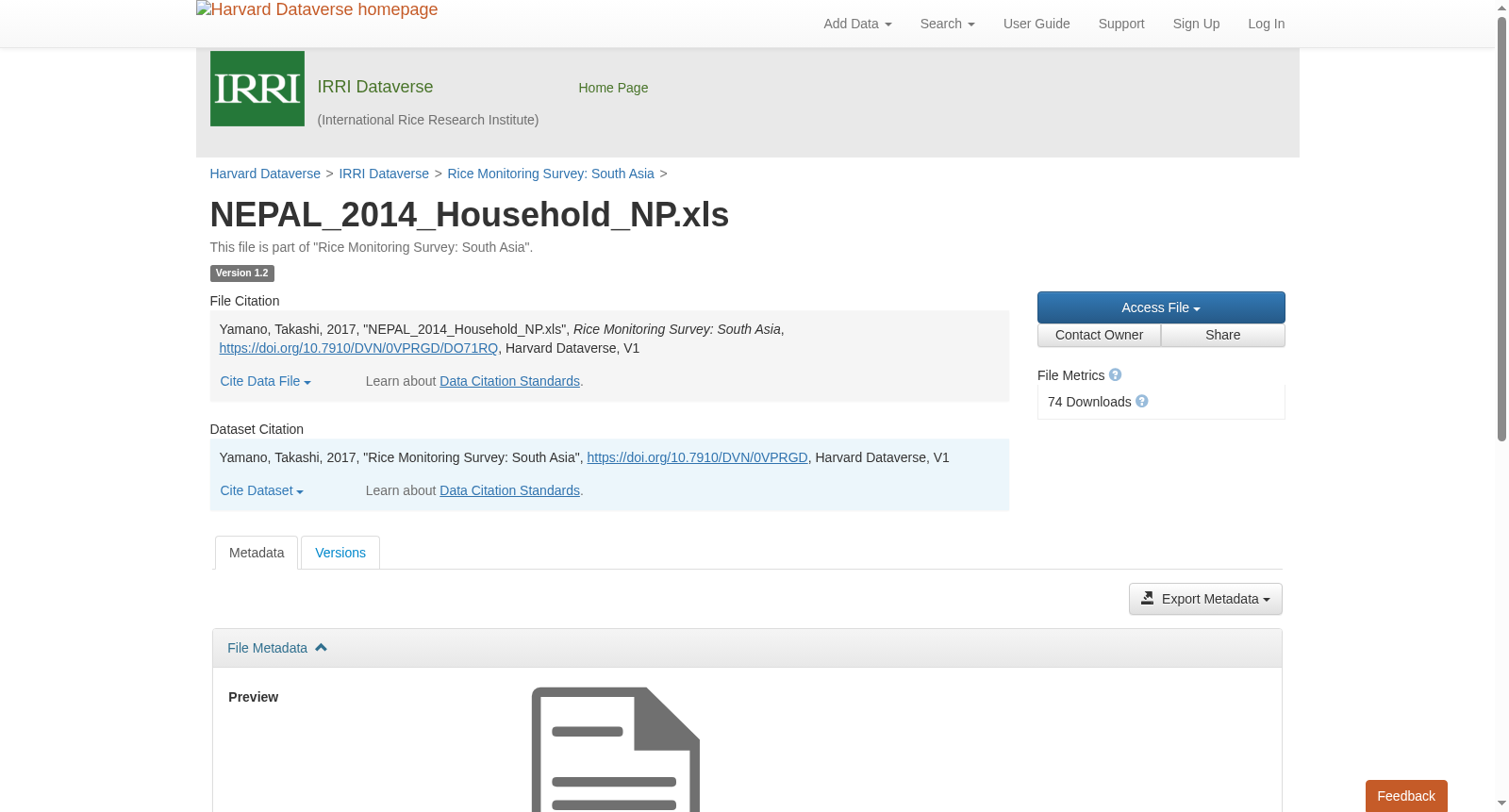The width and height of the screenshot is (1509, 812).
Task: Follow the Harvard Dataverse breadcrumb link
Action: (265, 174)
